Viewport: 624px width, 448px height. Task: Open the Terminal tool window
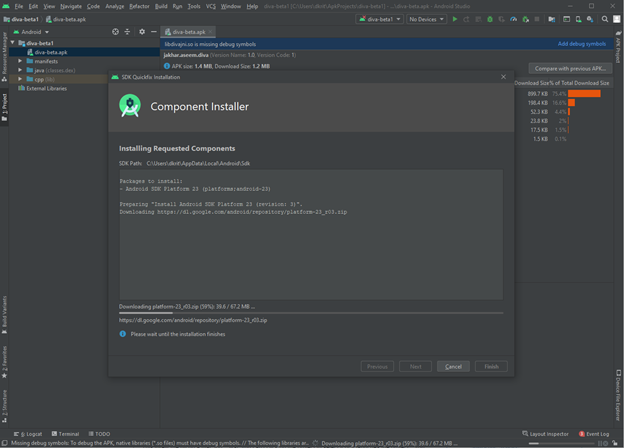click(x=65, y=434)
